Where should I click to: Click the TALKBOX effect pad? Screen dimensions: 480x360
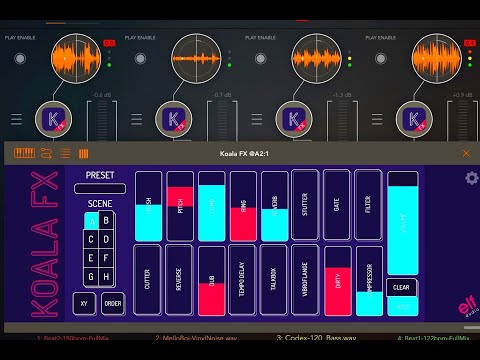coord(273,279)
